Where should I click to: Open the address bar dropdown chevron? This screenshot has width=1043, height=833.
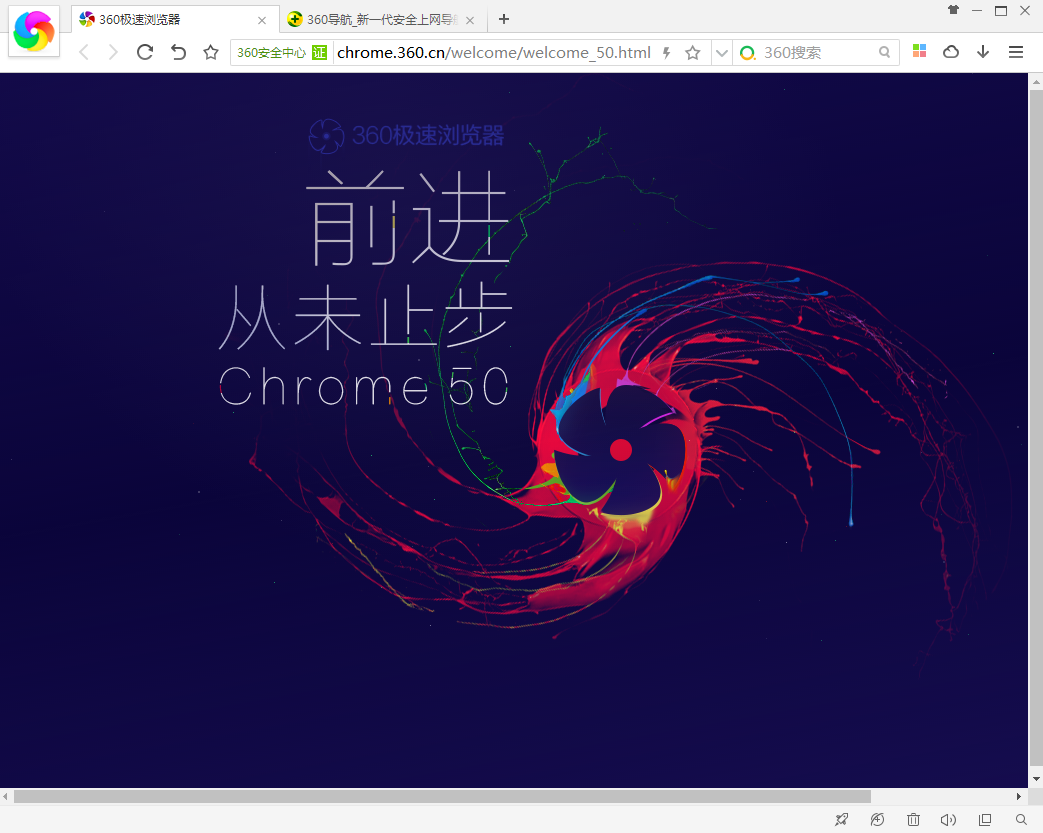tap(722, 51)
